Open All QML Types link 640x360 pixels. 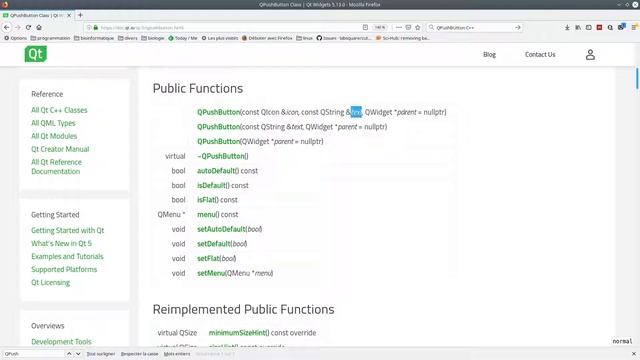click(x=53, y=123)
